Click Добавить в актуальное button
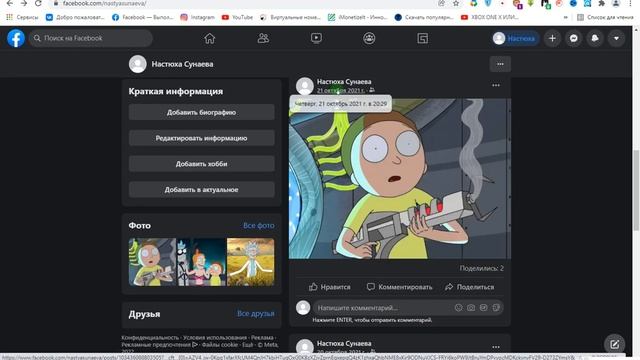The image size is (640, 360). (201, 189)
